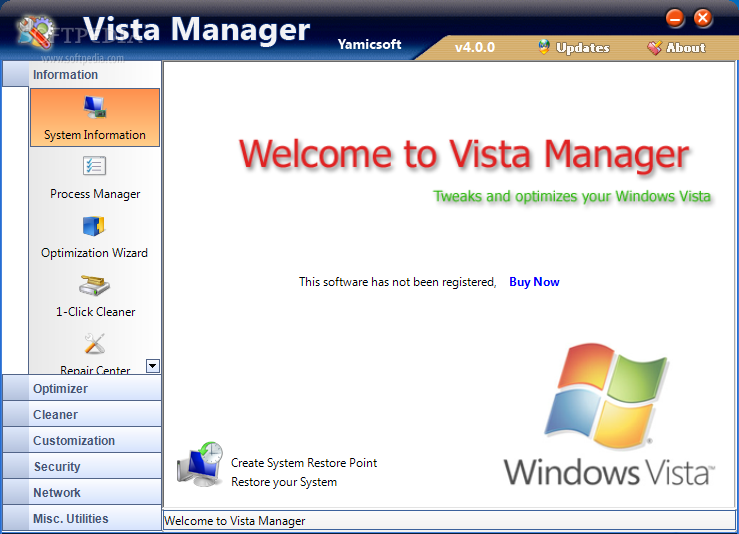Screen dimensions: 739x534
Task: Click Restore your System
Action: coord(284,482)
